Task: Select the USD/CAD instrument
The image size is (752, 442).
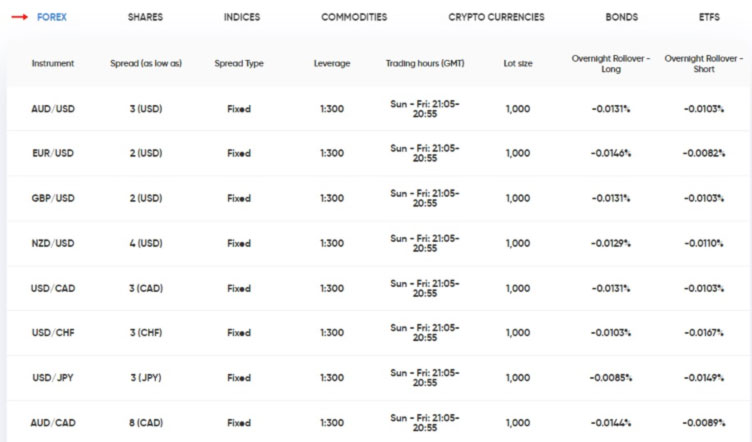Action: point(53,288)
